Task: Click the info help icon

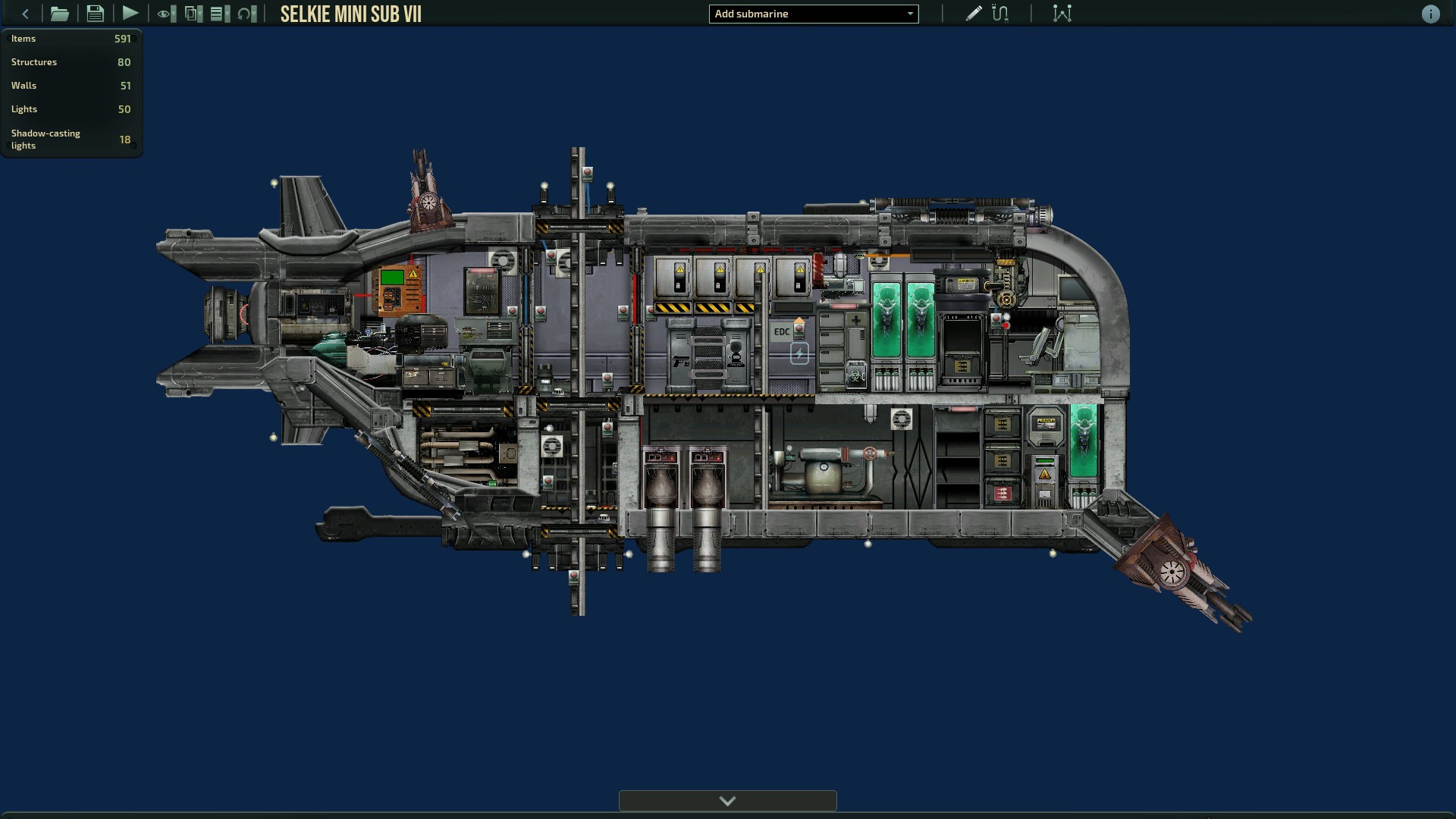Action: [1430, 14]
